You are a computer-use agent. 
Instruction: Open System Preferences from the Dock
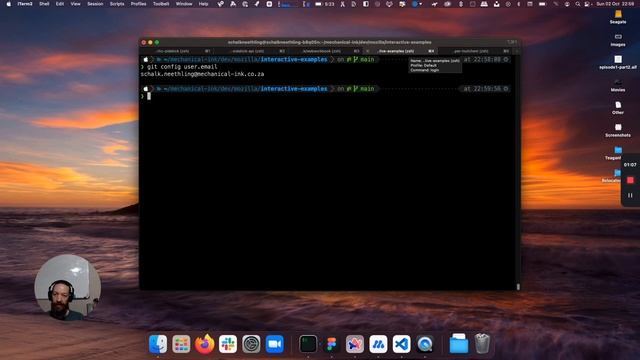click(x=251, y=344)
